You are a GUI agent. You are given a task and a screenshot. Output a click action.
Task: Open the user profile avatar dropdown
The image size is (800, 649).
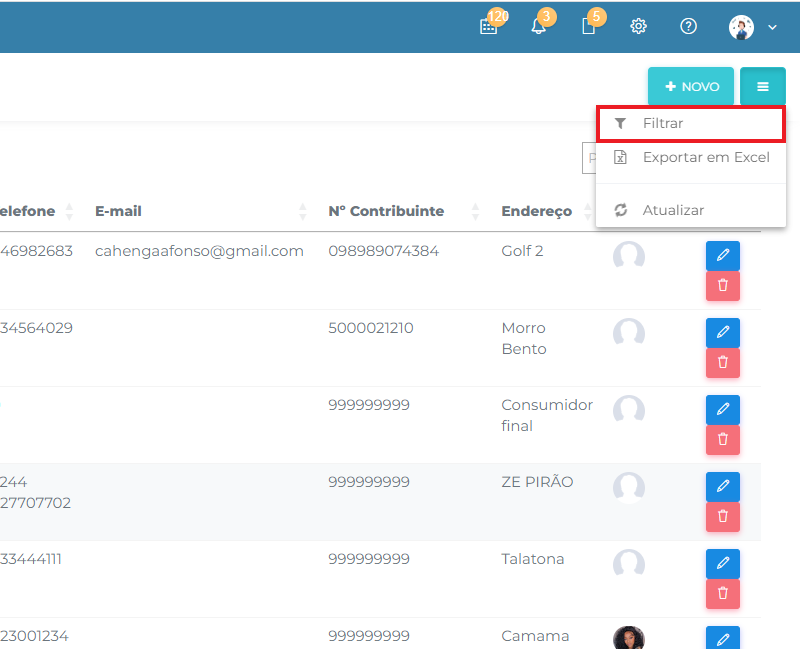click(752, 27)
